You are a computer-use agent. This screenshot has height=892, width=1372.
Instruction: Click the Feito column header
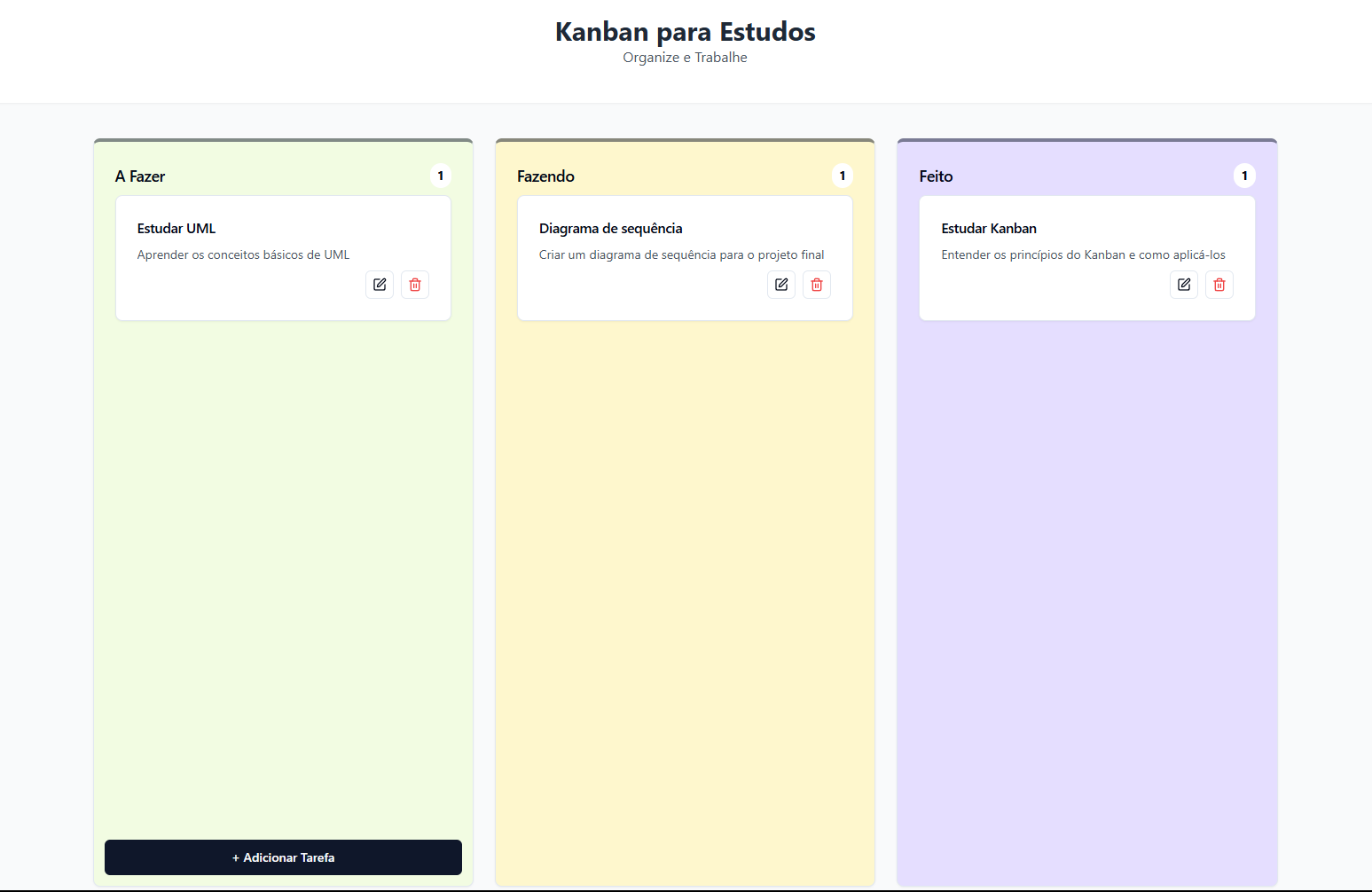click(x=935, y=176)
